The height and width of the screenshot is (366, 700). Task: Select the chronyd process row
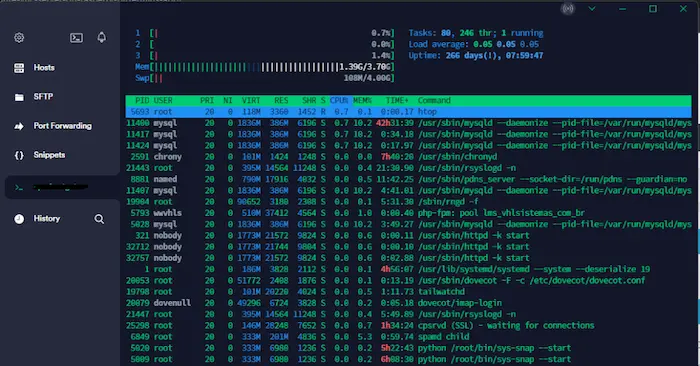pyautogui.click(x=408, y=157)
